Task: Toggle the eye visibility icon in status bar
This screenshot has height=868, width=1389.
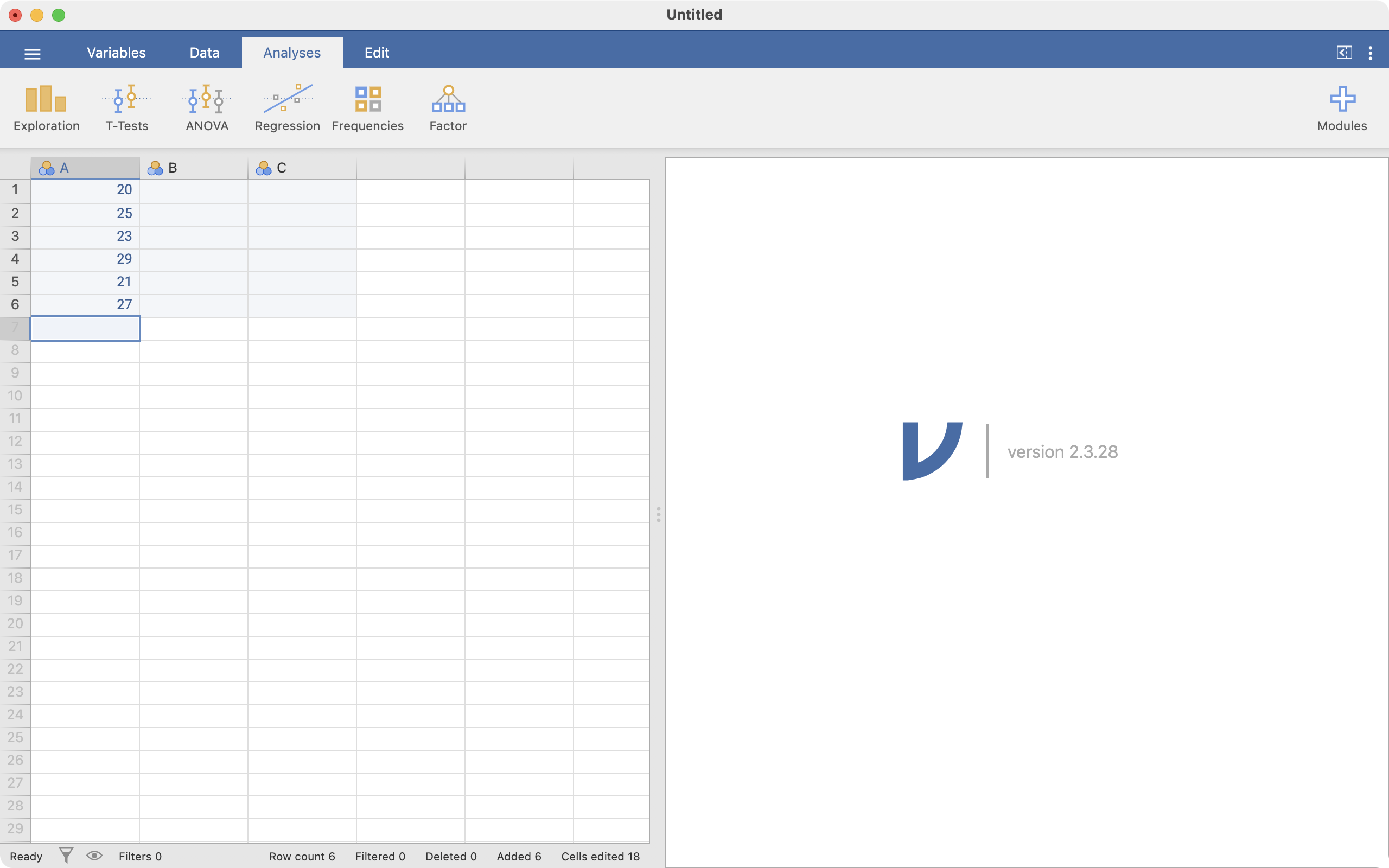Action: (x=94, y=856)
